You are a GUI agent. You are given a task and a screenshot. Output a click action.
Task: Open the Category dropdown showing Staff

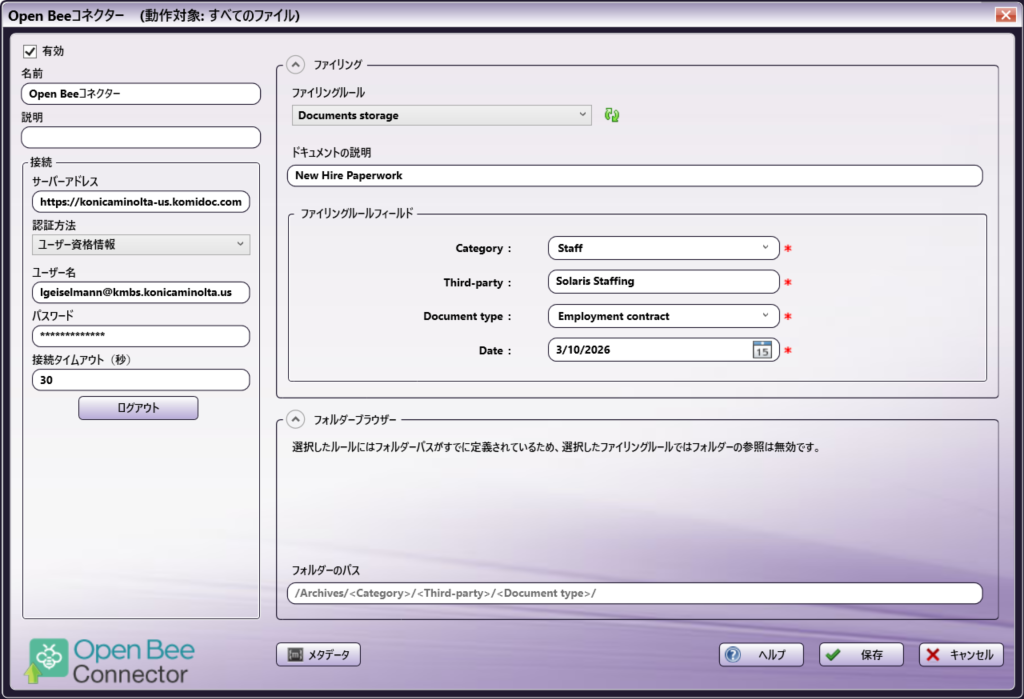click(763, 247)
